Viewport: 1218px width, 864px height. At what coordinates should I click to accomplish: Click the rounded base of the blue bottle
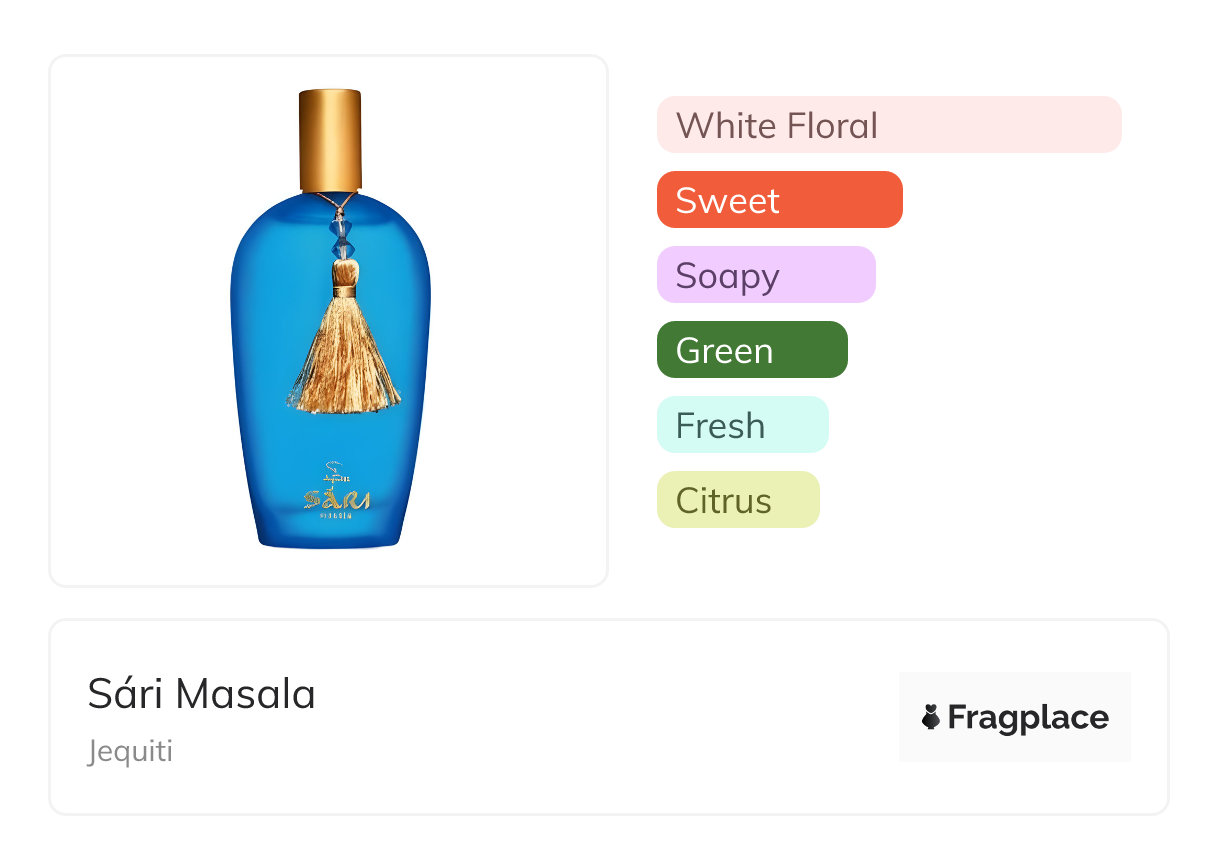point(331,535)
